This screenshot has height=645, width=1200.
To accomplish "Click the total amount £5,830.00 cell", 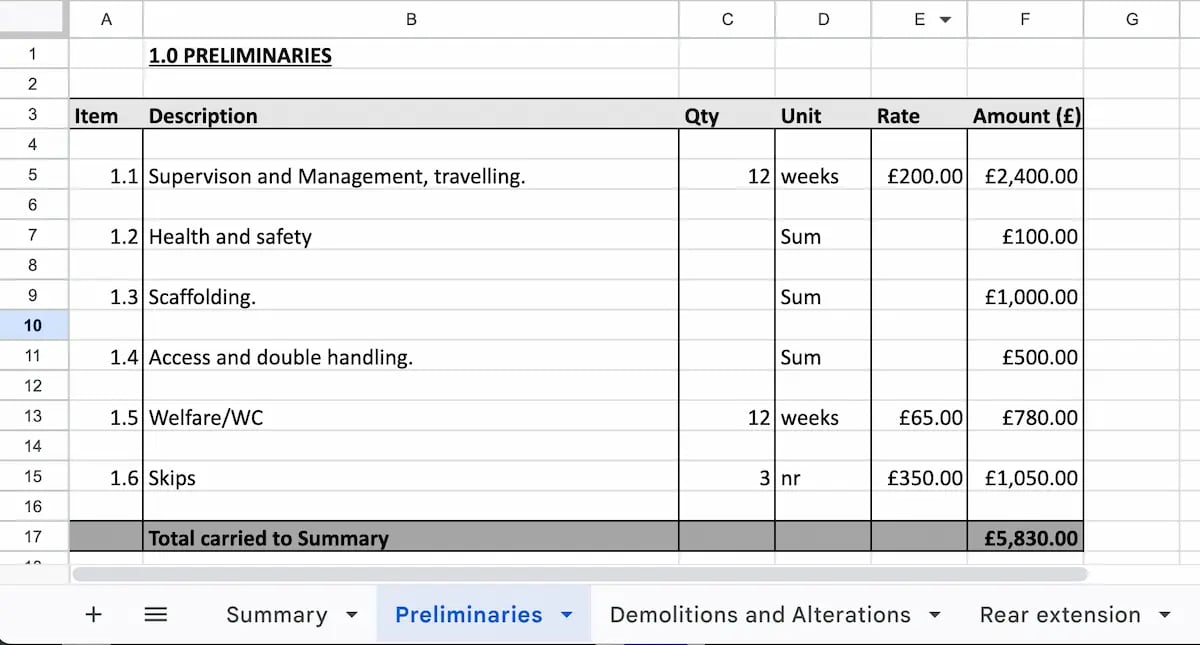I will (1024, 538).
